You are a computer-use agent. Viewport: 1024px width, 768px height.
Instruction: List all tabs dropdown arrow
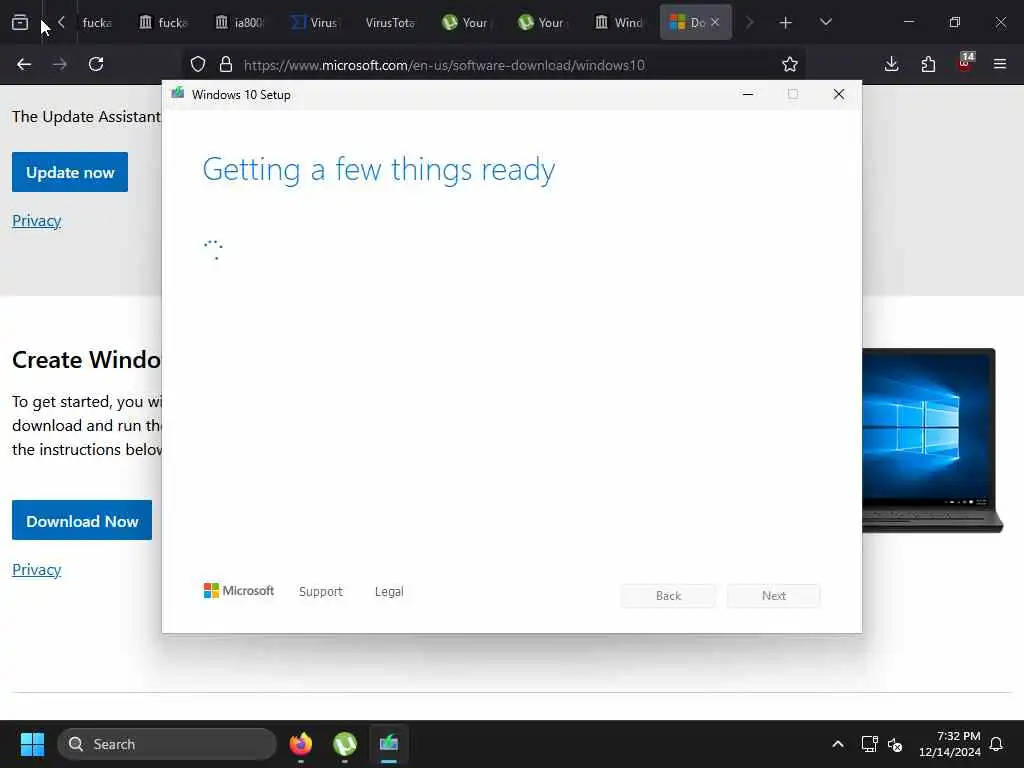point(825,23)
